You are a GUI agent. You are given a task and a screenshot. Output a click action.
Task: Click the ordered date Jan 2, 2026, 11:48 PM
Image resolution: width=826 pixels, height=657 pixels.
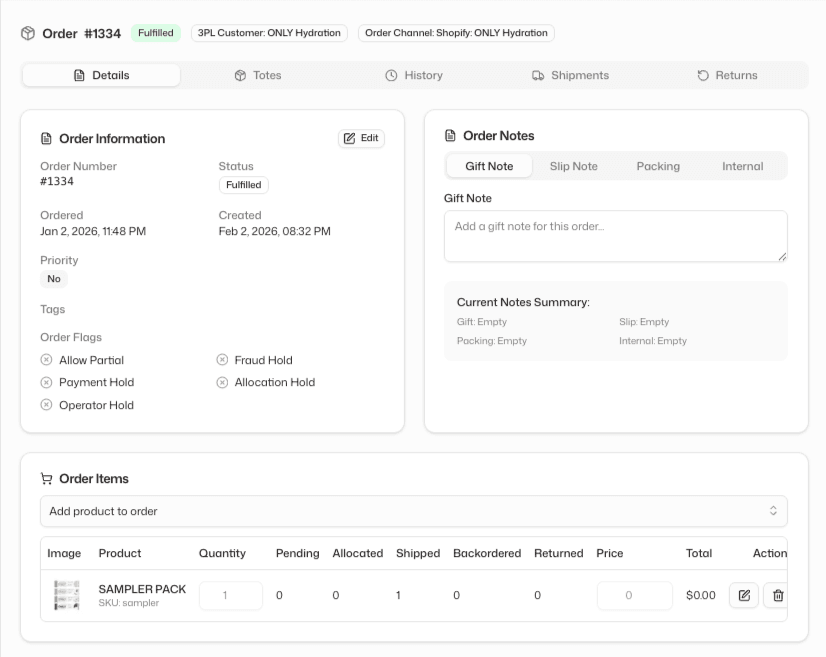pos(93,231)
